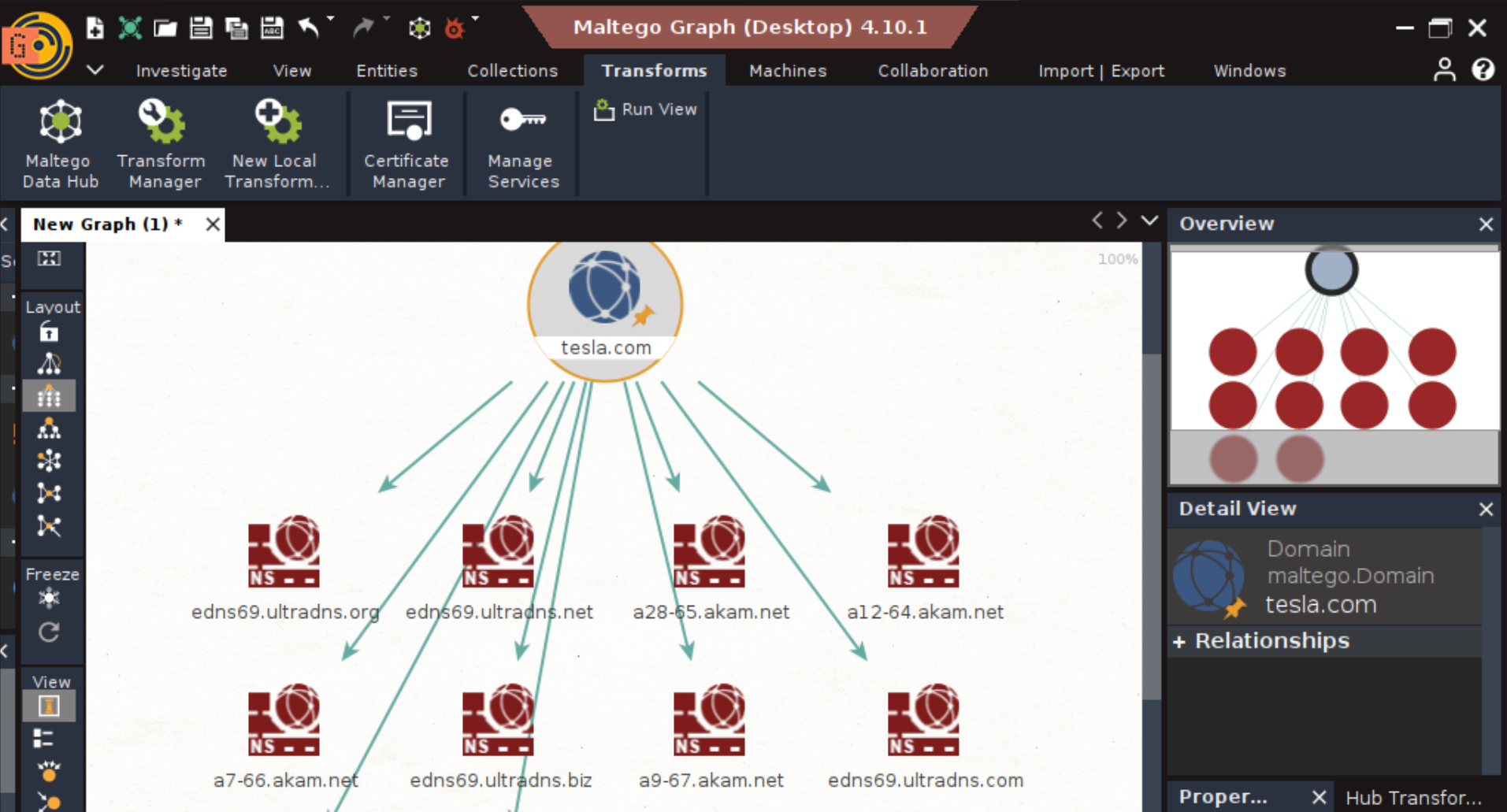Open the Transform Manager

point(162,145)
